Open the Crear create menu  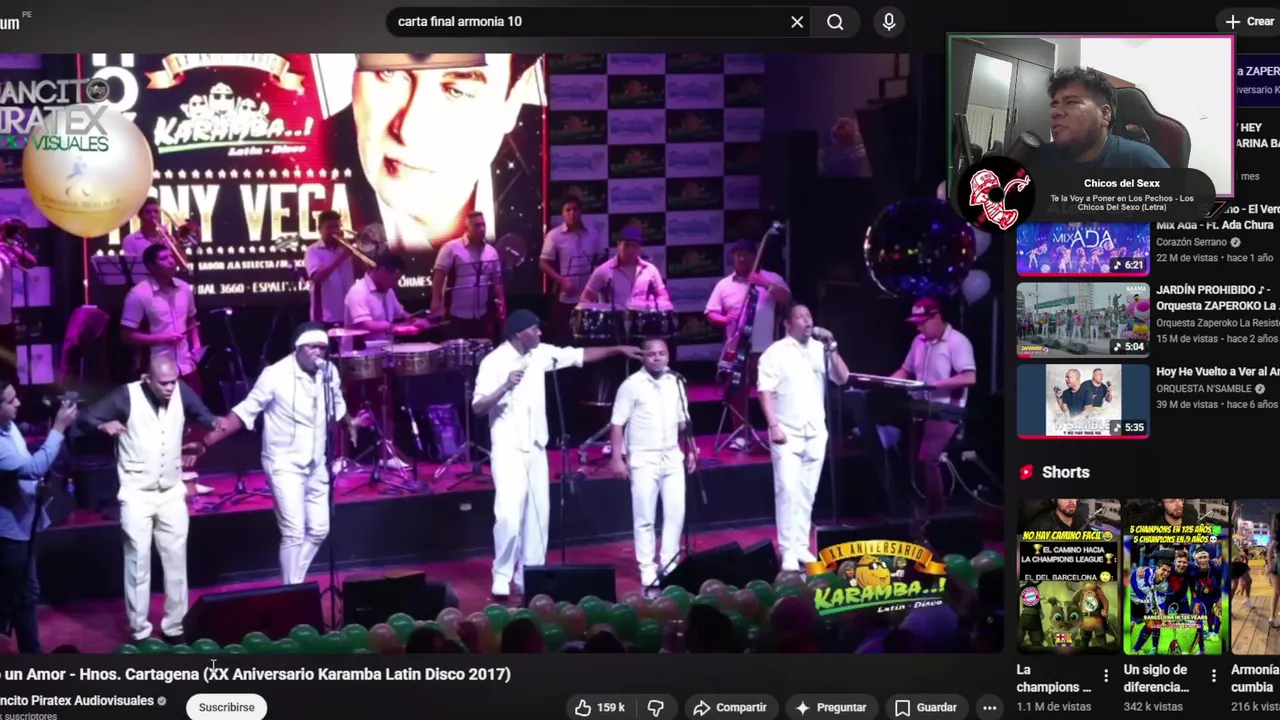pyautogui.click(x=1250, y=21)
